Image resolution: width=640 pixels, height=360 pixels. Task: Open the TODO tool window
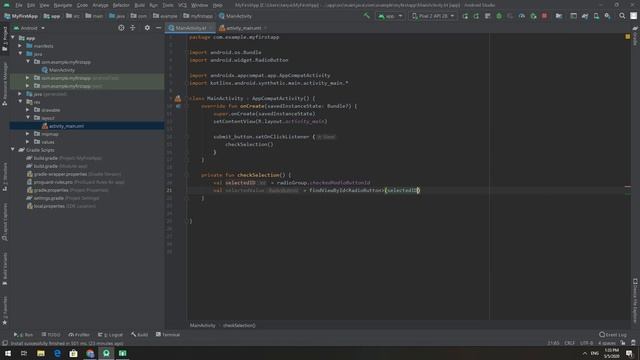(x=51, y=334)
